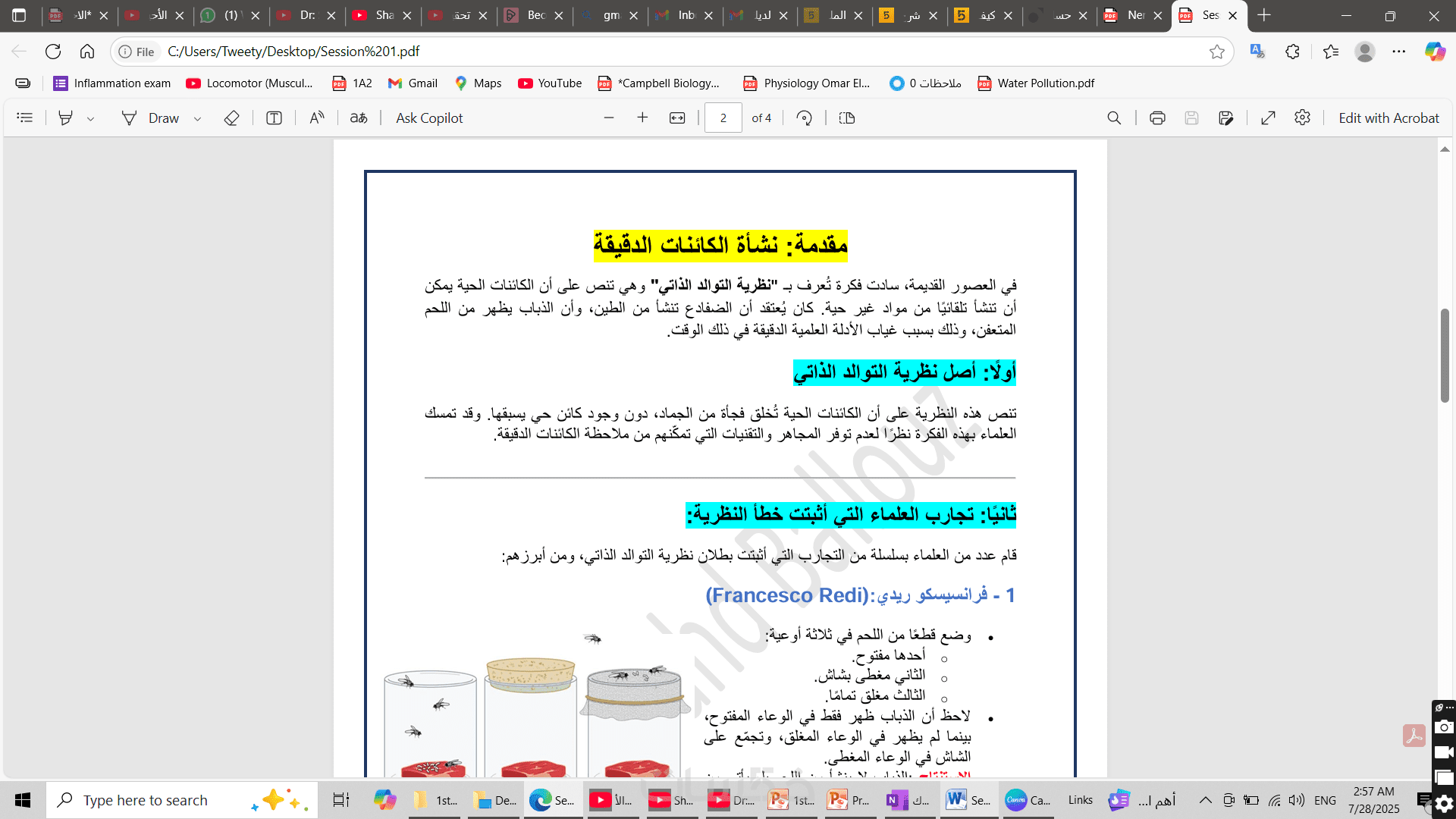Open the Find search icon in PDF toolbar
The width and height of the screenshot is (1456, 819).
point(1114,118)
